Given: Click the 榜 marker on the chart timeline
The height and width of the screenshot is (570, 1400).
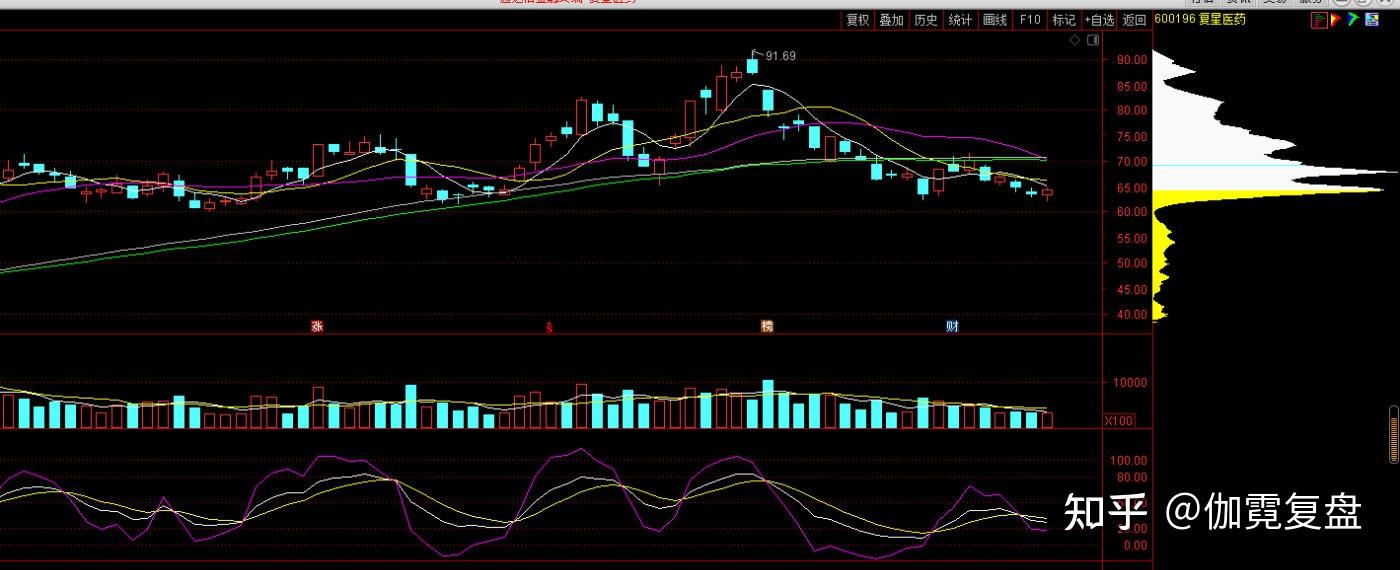Looking at the screenshot, I should pyautogui.click(x=767, y=326).
